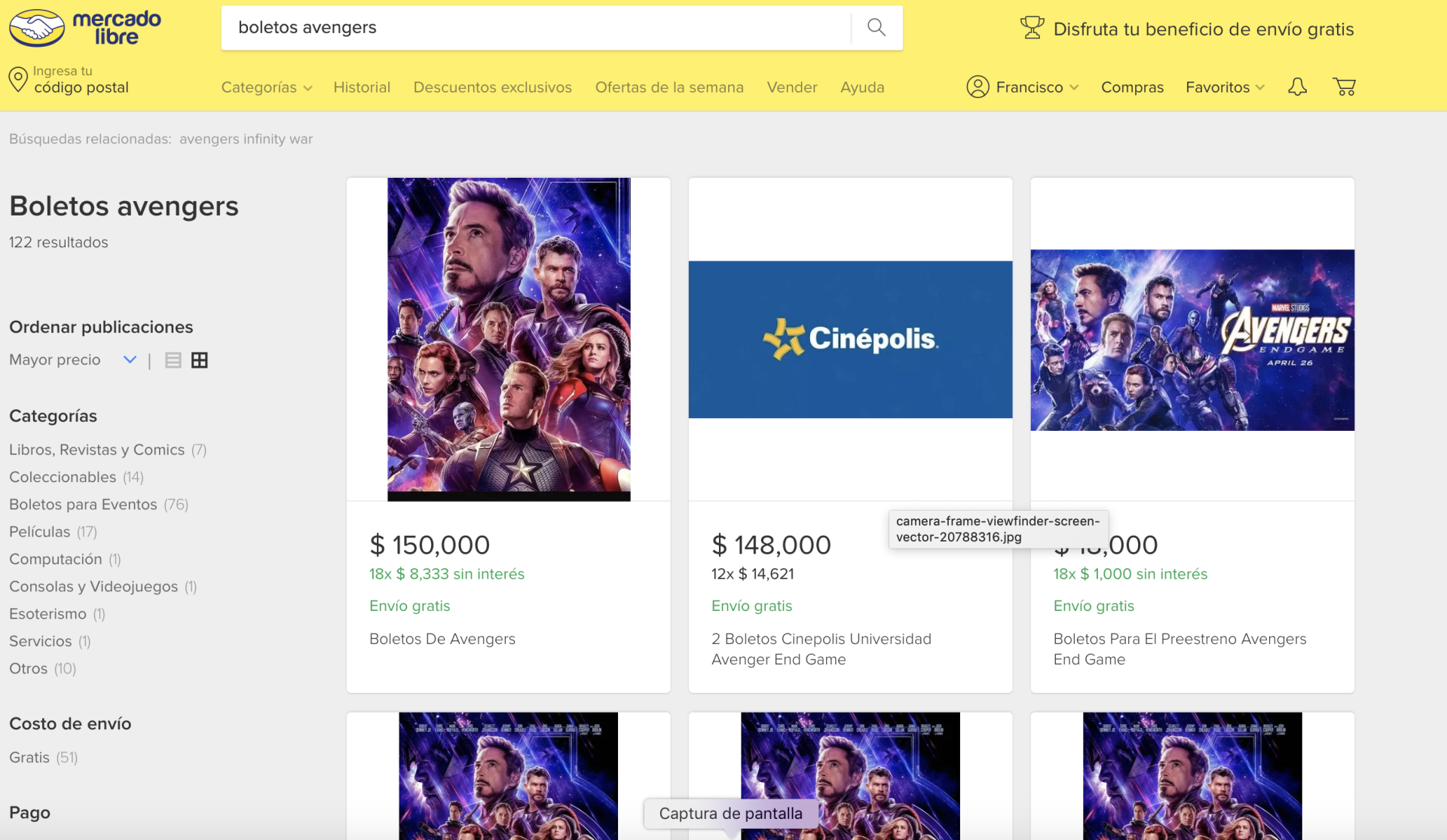Switch to grid view layout
Image resolution: width=1447 pixels, height=840 pixels.
click(x=200, y=360)
